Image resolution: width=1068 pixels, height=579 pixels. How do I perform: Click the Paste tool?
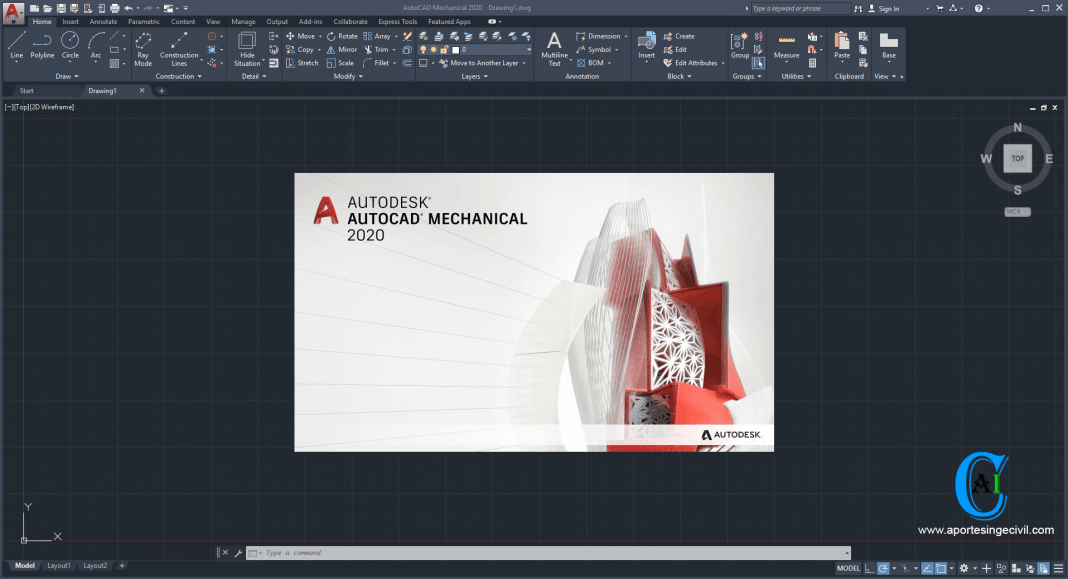point(842,45)
